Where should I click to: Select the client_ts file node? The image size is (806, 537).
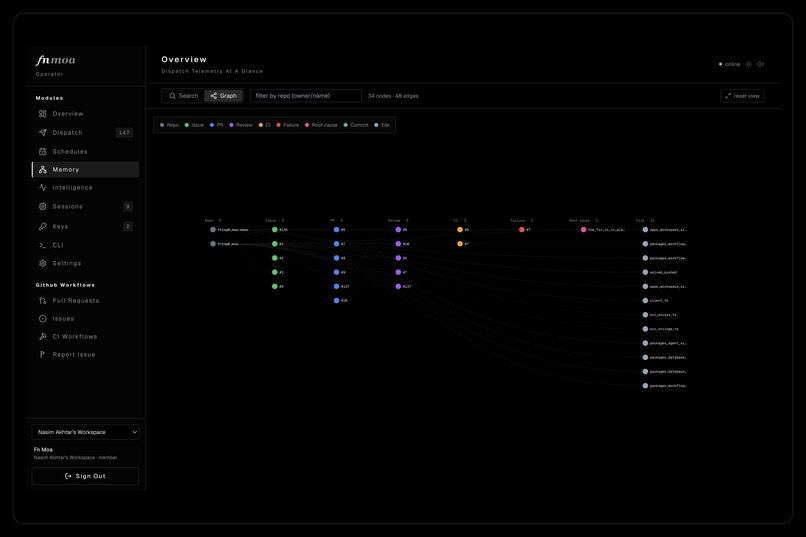pyautogui.click(x=645, y=301)
